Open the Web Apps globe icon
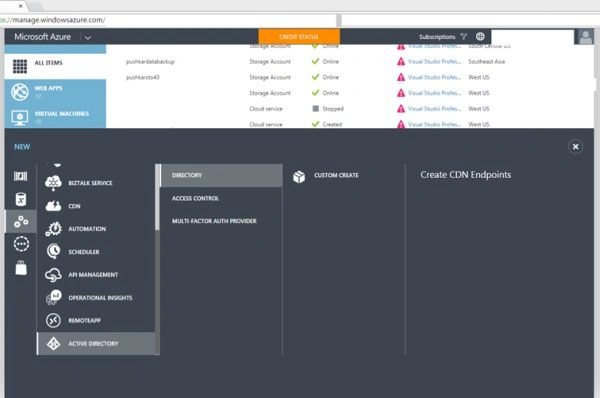Screen dimensions: 600x398 pyautogui.click(x=20, y=92)
